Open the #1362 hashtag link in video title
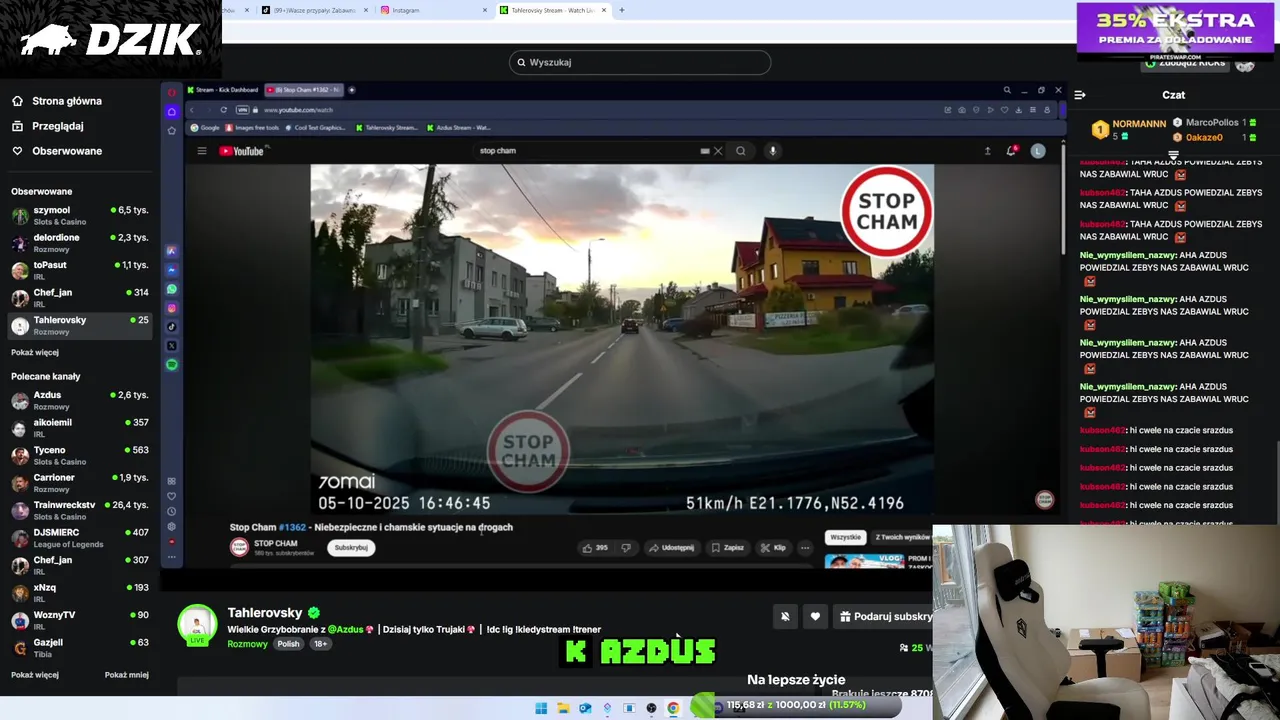 pos(292,528)
